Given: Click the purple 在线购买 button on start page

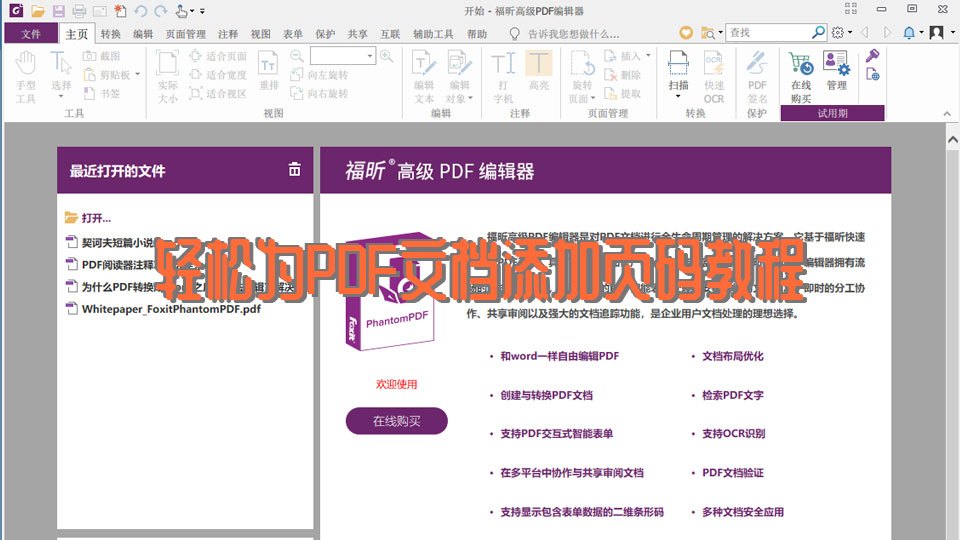Looking at the screenshot, I should click(x=397, y=421).
